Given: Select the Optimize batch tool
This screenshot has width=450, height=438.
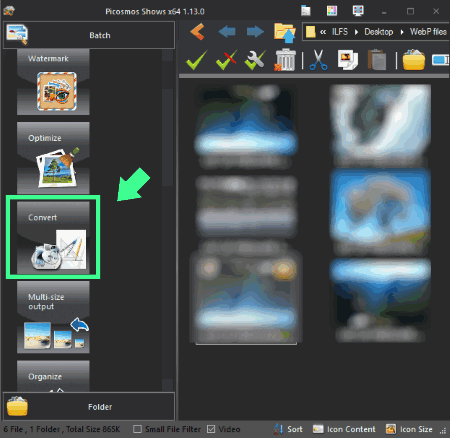Looking at the screenshot, I should pos(53,158).
